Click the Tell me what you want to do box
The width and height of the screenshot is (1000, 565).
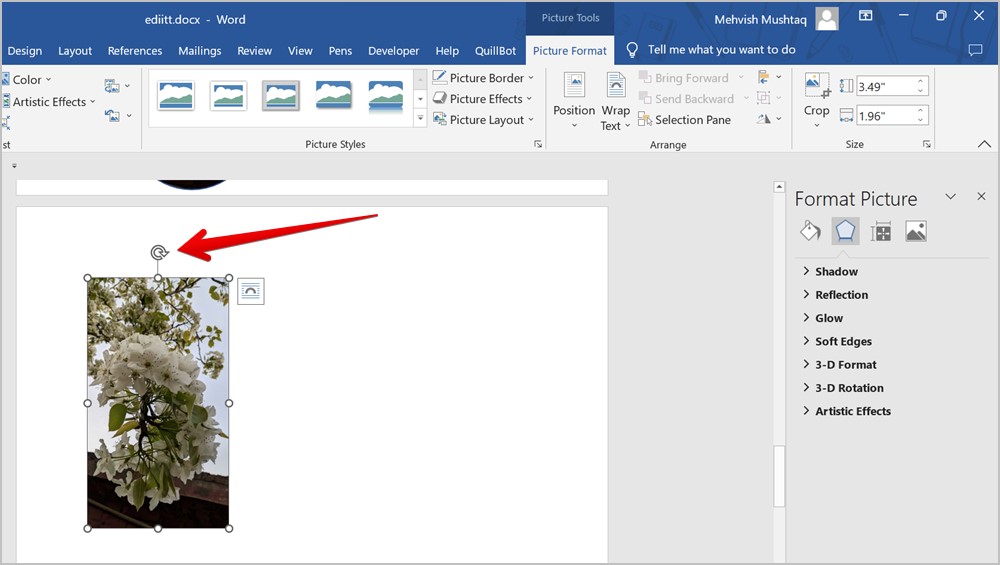pos(721,50)
